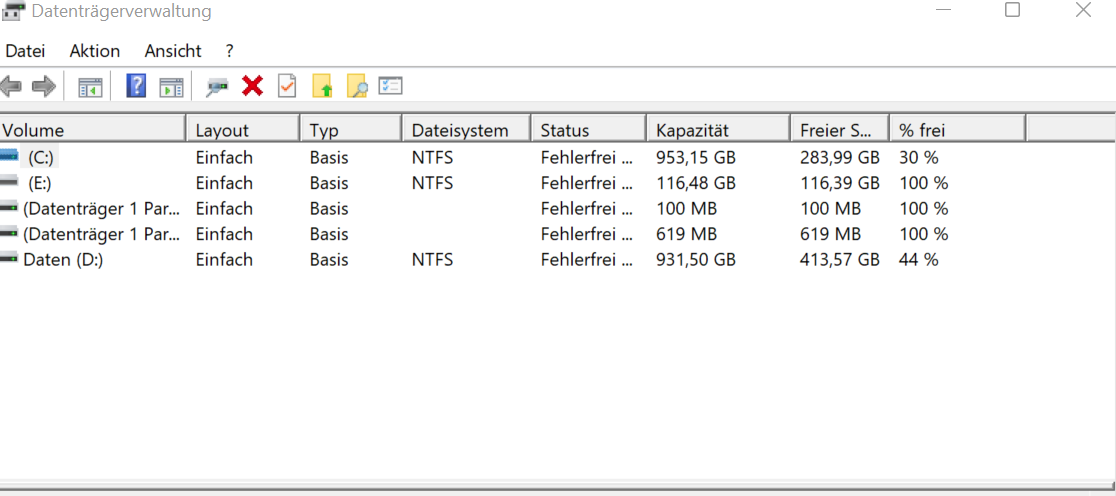Screen dimensions: 1116x496
Task: Click the folder search magnifier icon
Action: click(357, 87)
